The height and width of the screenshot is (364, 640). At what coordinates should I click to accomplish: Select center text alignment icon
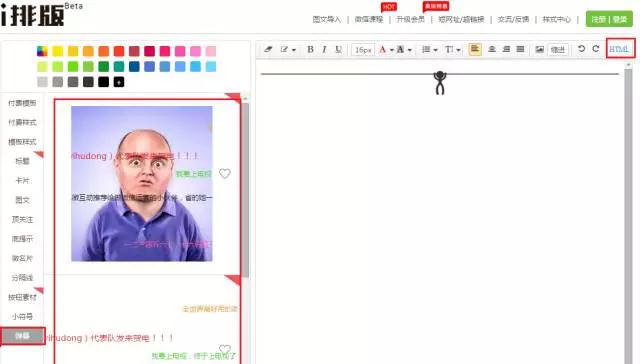coord(492,49)
